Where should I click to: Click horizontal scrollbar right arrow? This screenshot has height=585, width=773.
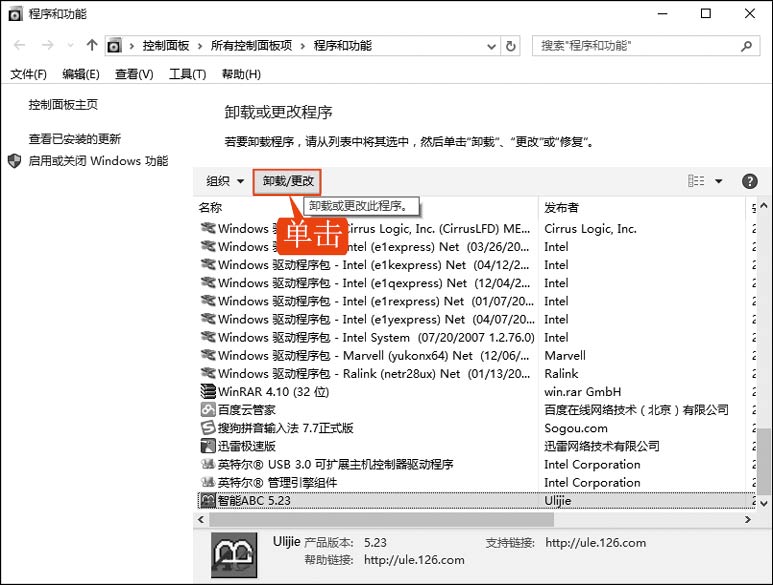click(x=748, y=519)
